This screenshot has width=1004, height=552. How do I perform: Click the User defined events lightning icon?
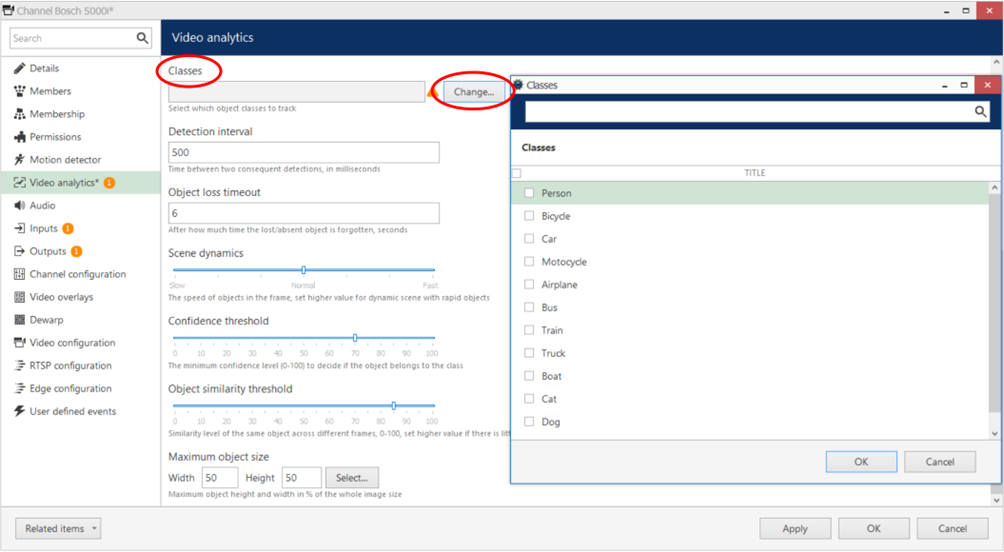point(20,412)
